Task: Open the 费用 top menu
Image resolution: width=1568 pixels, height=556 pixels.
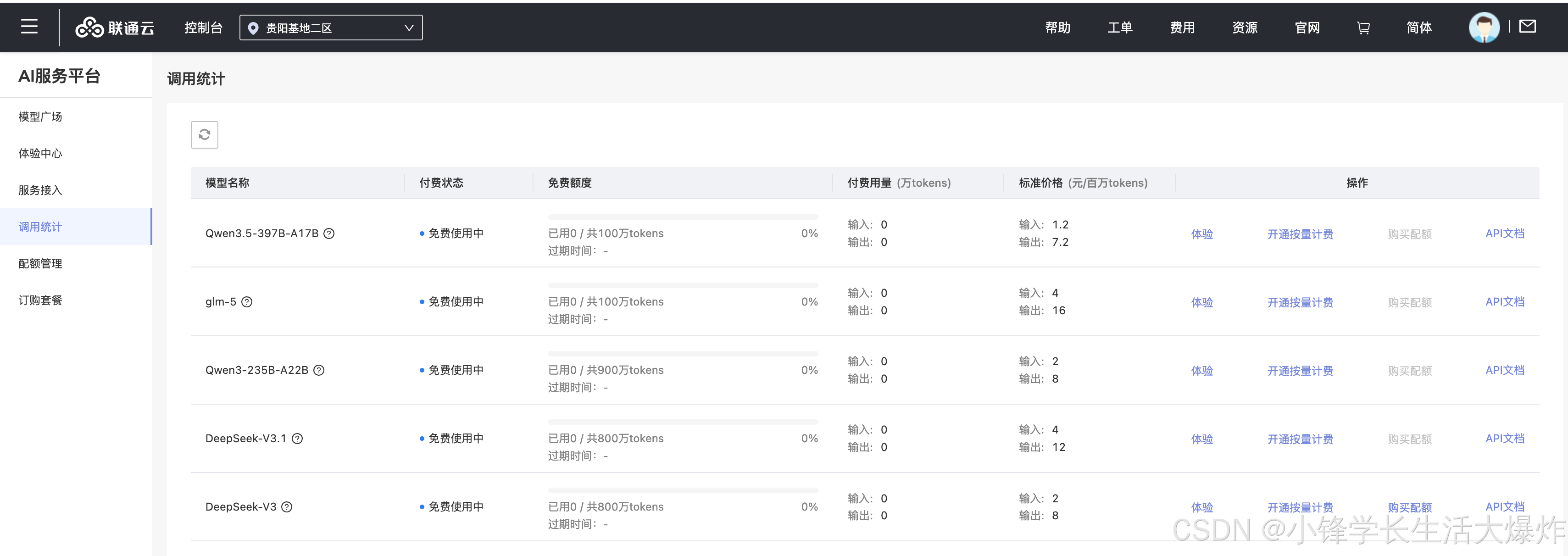Action: [x=1181, y=28]
